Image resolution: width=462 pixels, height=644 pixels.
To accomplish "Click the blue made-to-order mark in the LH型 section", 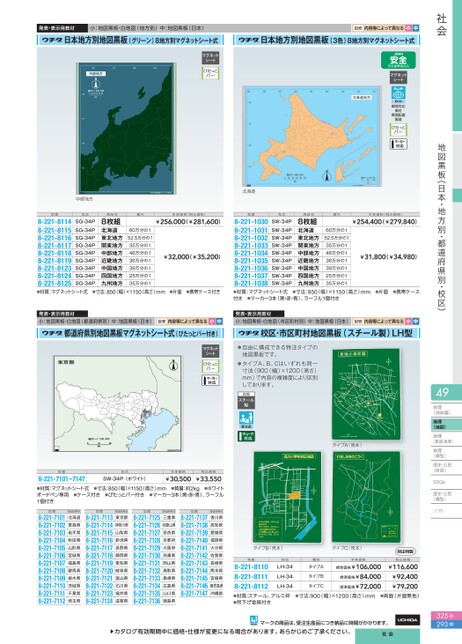I will tap(246, 418).
